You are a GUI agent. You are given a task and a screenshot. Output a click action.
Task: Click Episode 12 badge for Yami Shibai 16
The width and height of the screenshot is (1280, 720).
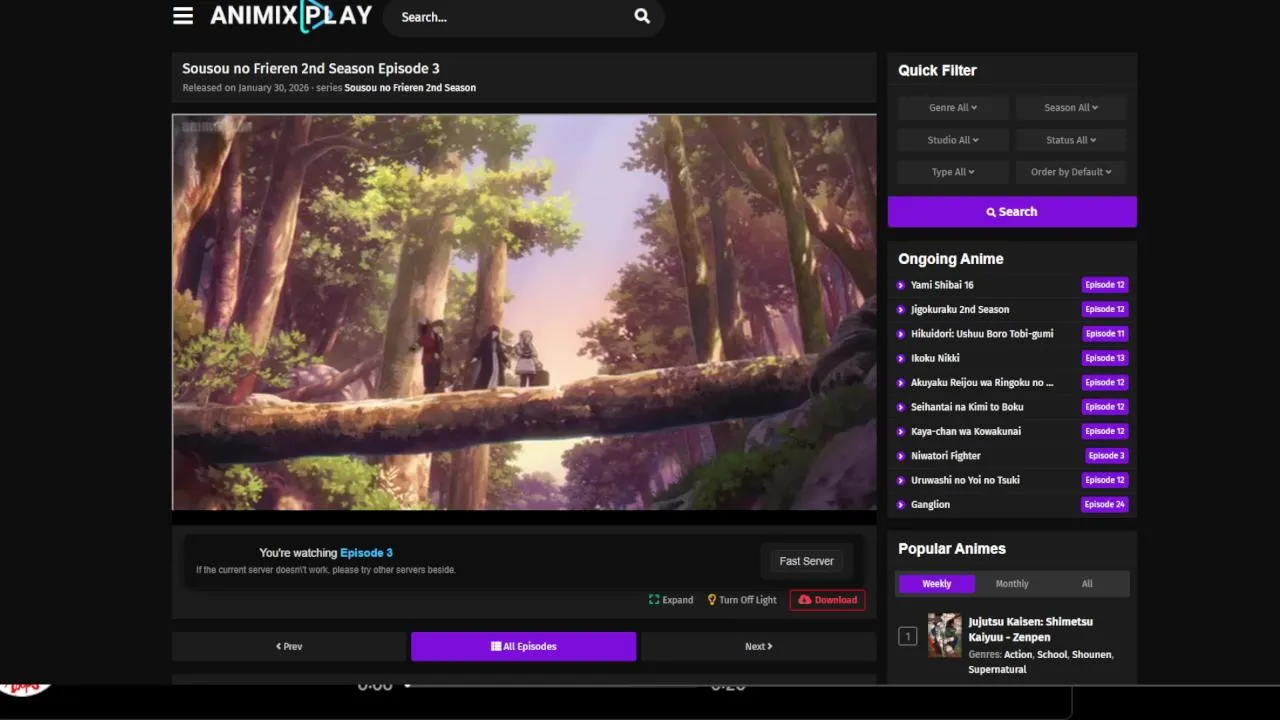(x=1105, y=285)
